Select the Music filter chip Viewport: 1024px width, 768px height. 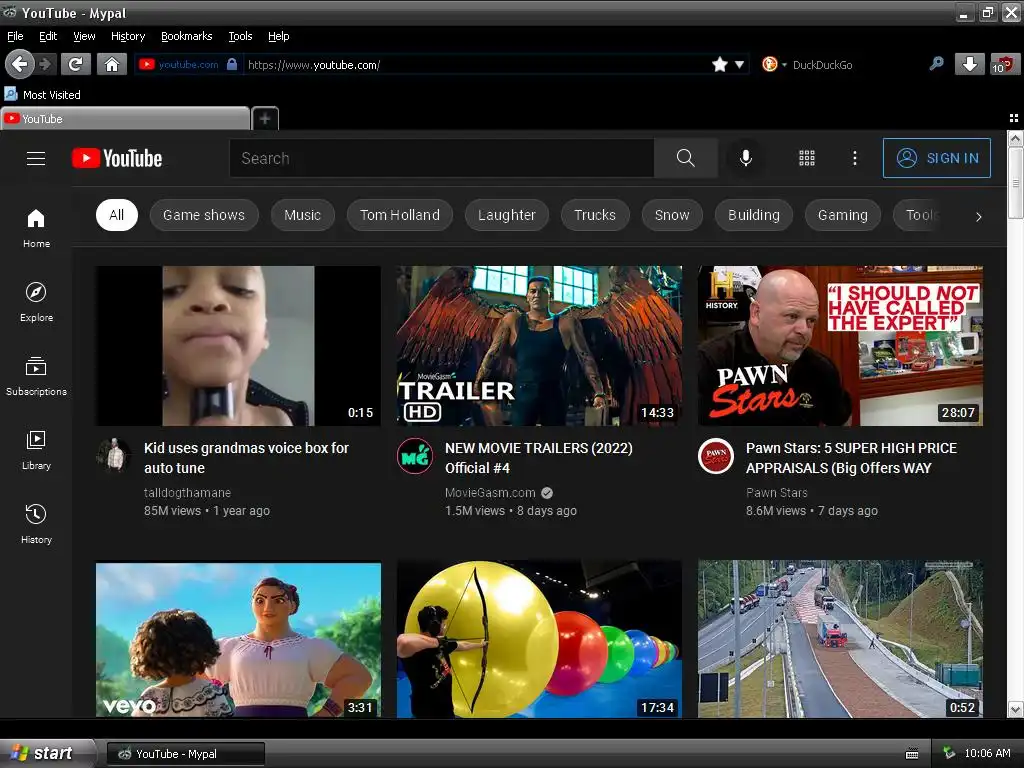302,215
